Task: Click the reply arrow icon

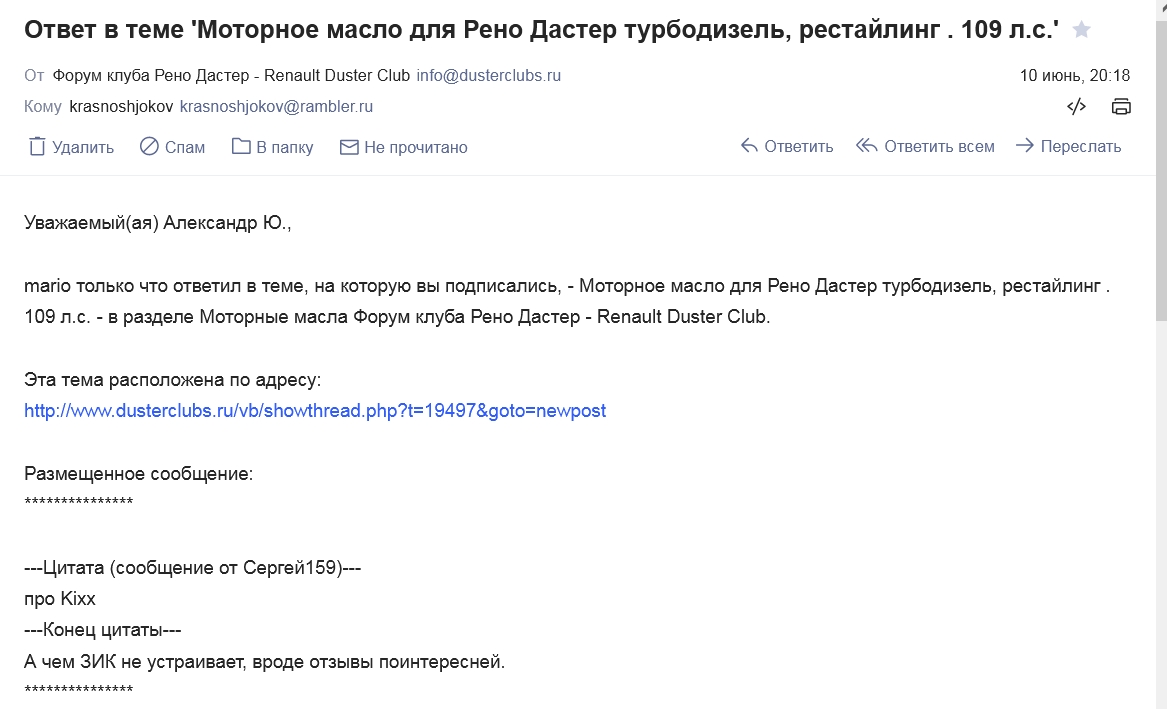Action: (x=749, y=145)
